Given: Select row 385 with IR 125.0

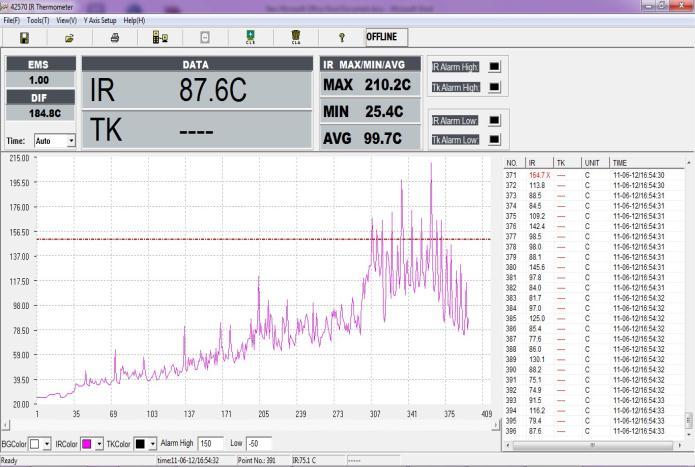Looking at the screenshot, I should (x=593, y=319).
